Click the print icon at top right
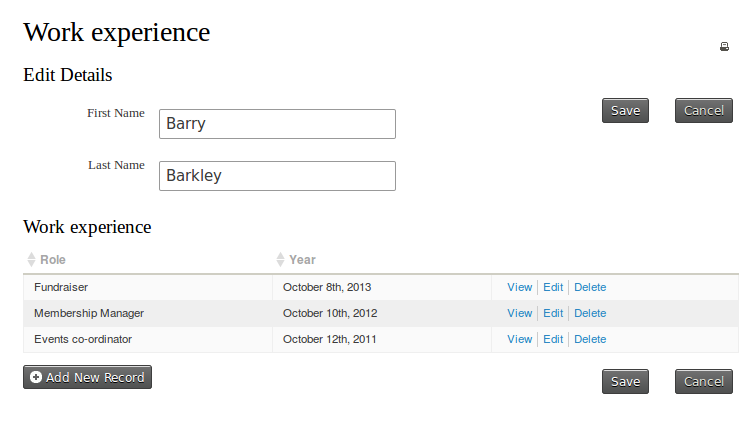 (x=725, y=47)
